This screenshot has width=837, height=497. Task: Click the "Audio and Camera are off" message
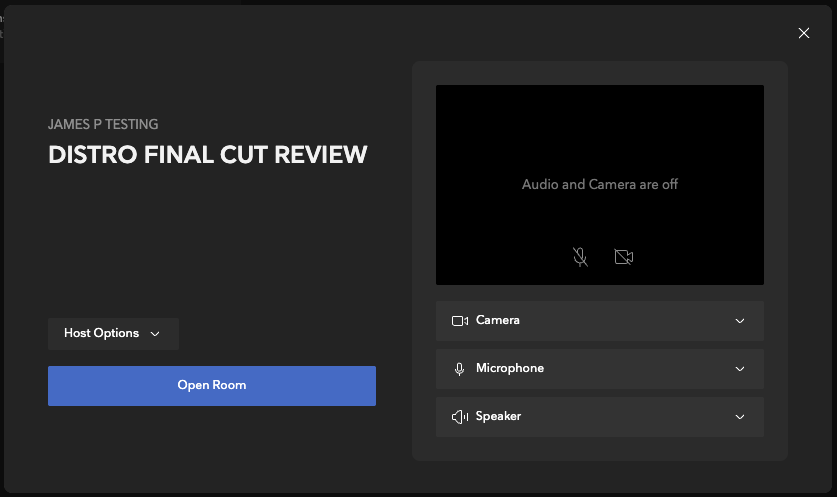click(x=600, y=185)
